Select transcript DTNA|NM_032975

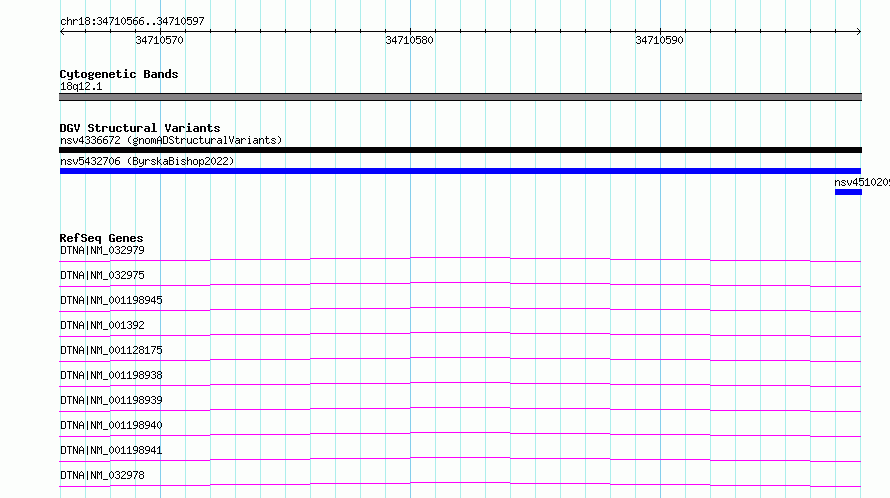pyautogui.click(x=102, y=275)
